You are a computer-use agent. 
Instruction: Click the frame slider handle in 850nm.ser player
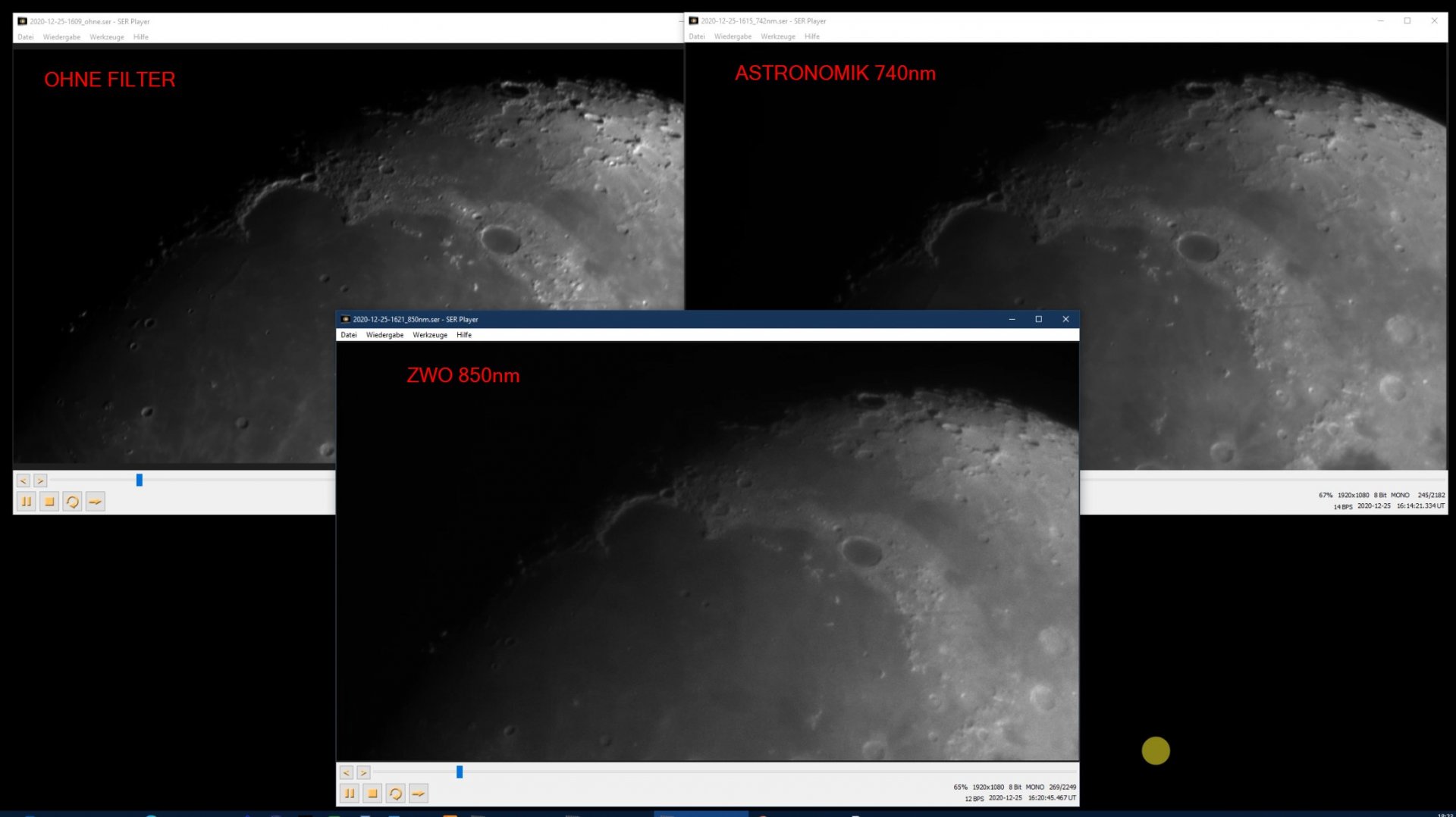460,772
